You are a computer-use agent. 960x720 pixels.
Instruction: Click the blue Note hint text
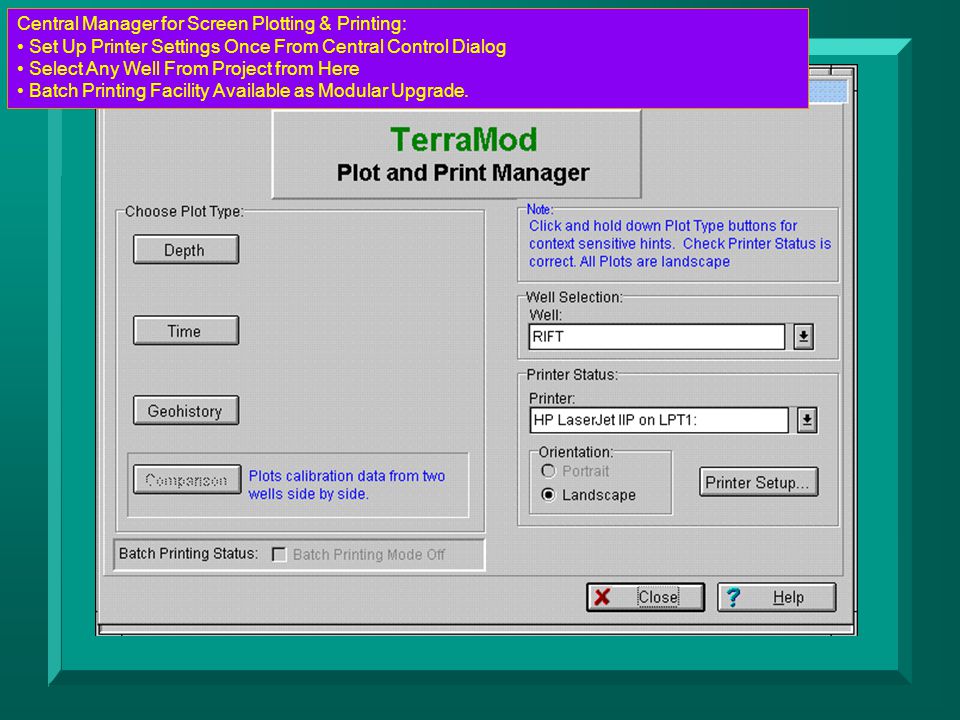(x=680, y=244)
